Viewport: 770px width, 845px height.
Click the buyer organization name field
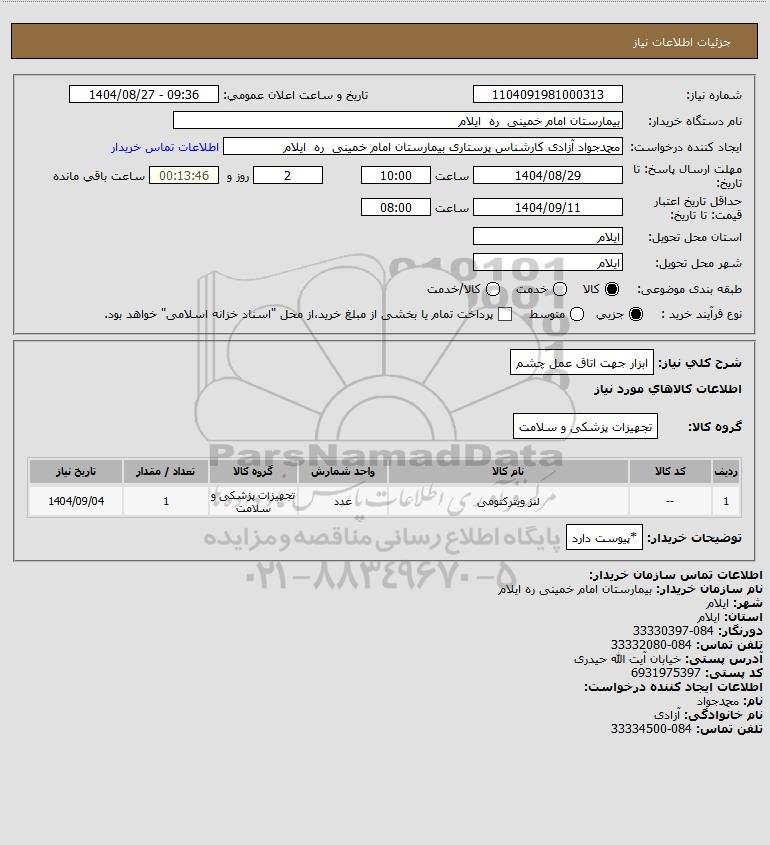coord(398,121)
